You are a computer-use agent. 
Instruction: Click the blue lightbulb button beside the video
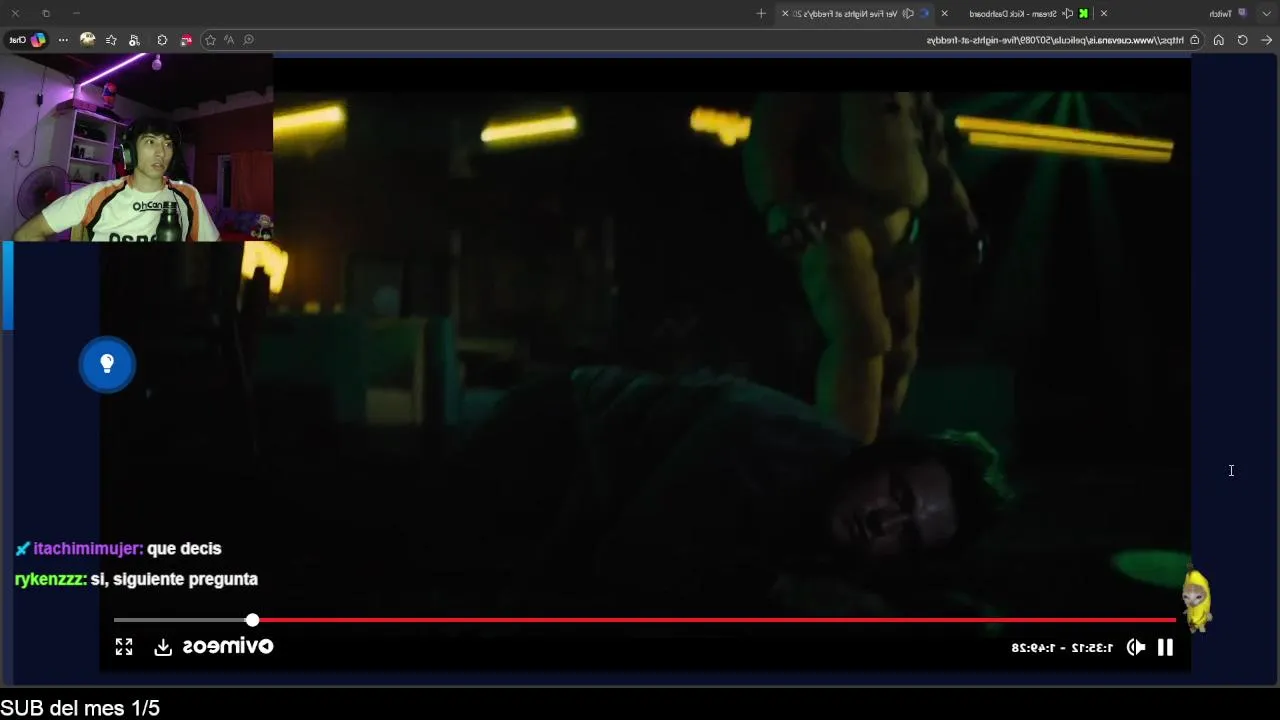click(x=107, y=364)
